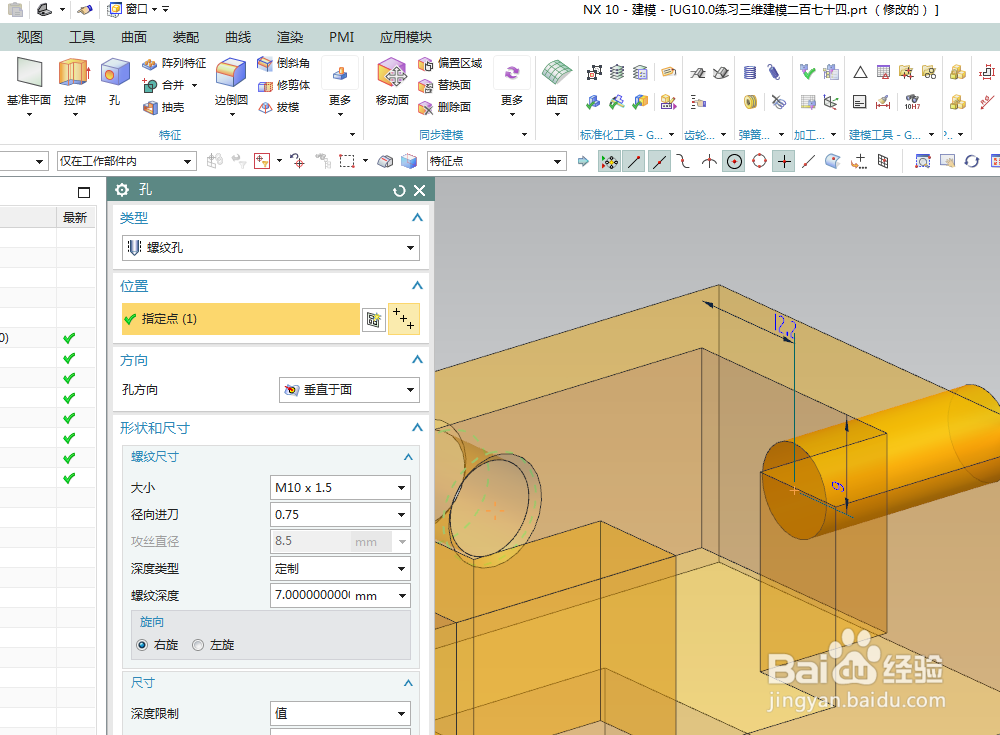Click the Move Face (移动面) icon
The width and height of the screenshot is (1000, 735).
point(392,72)
